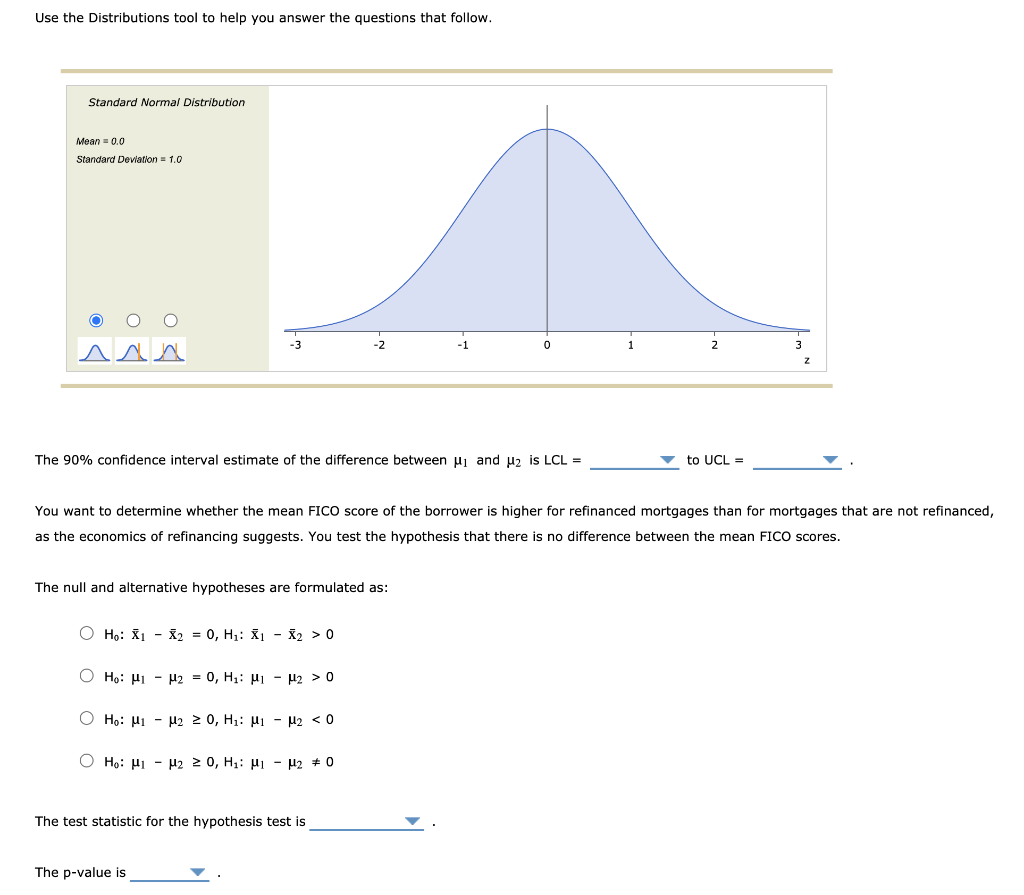Select the second distribution mode radio button
This screenshot has height=895, width=1024.
click(133, 320)
